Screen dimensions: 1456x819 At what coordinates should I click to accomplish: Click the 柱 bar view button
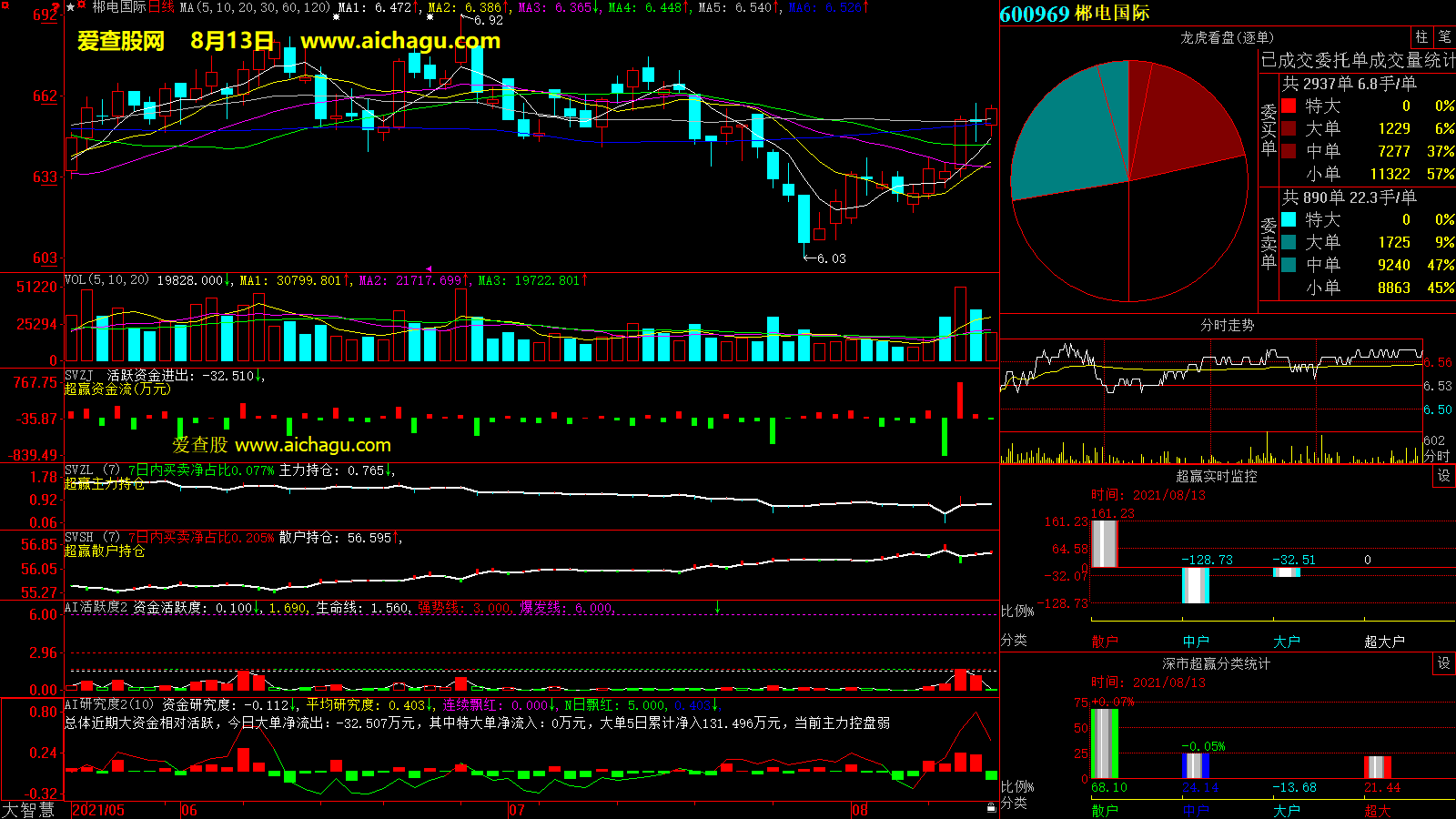coord(1421,37)
